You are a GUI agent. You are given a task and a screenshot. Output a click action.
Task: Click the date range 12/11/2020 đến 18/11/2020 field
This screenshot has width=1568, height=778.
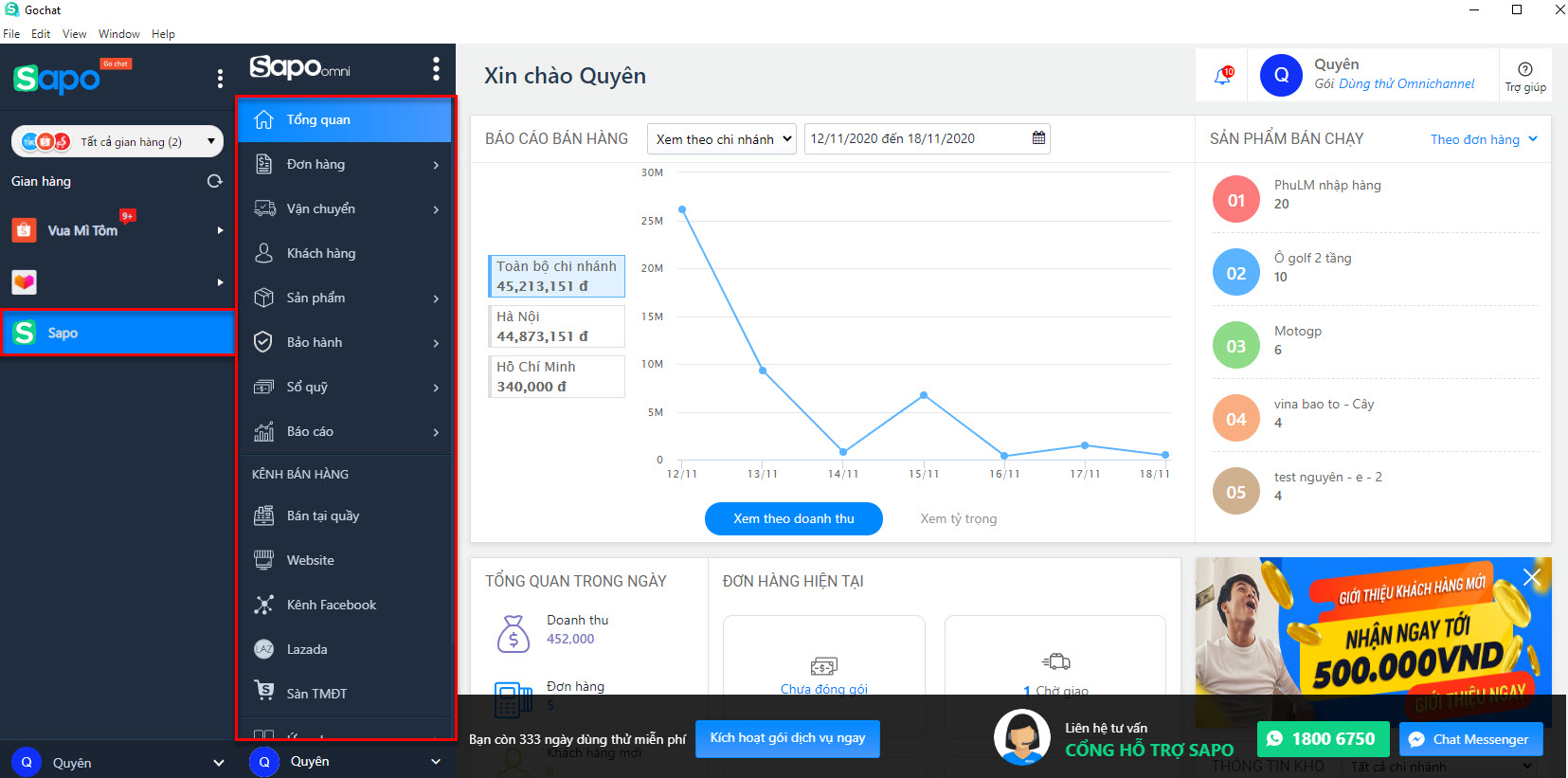pos(928,138)
